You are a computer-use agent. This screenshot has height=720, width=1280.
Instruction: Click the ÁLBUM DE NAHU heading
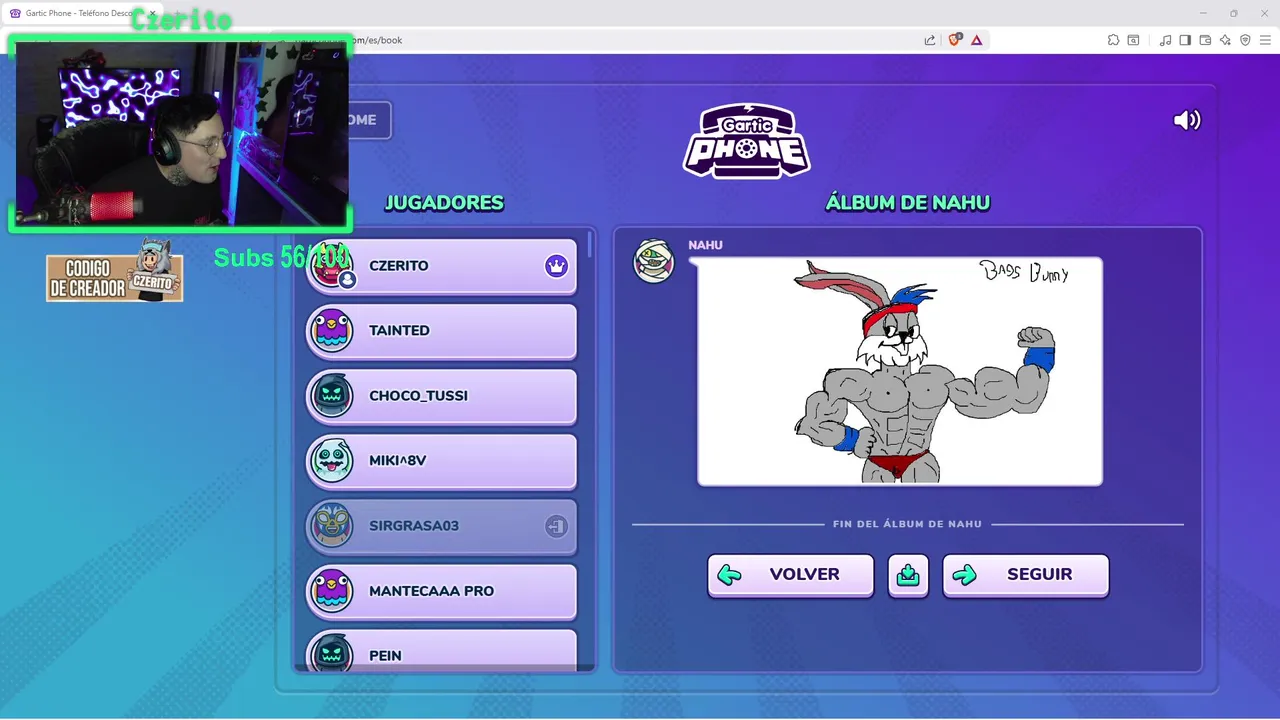[x=907, y=203]
